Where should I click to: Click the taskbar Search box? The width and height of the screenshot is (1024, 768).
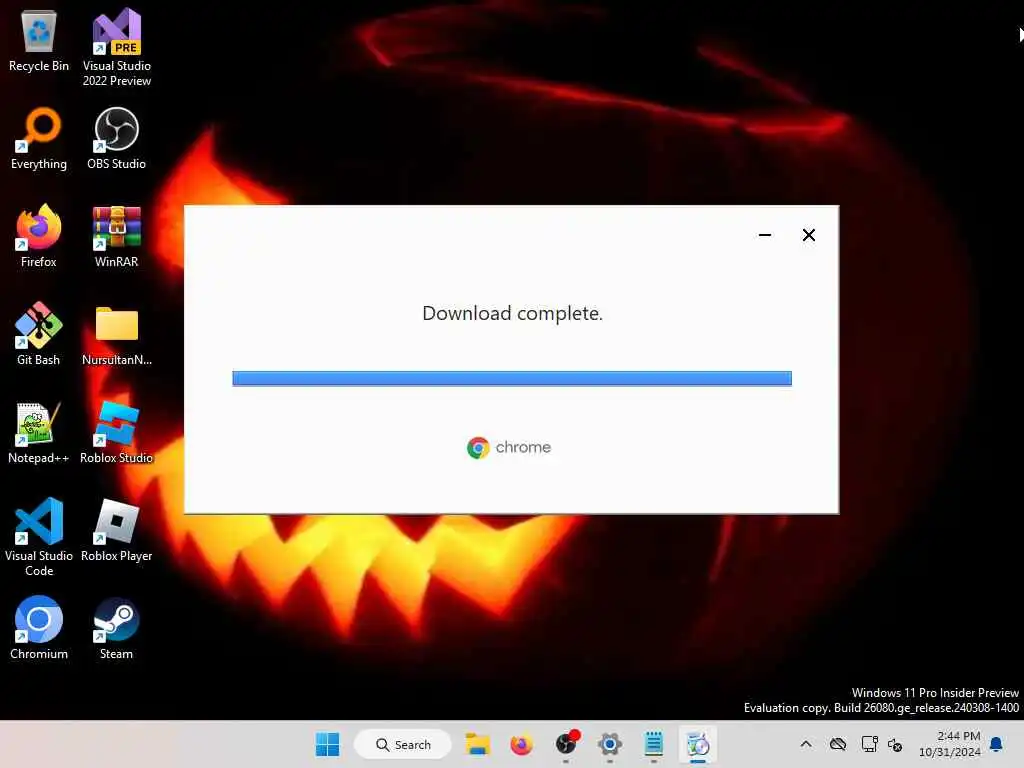coord(402,744)
